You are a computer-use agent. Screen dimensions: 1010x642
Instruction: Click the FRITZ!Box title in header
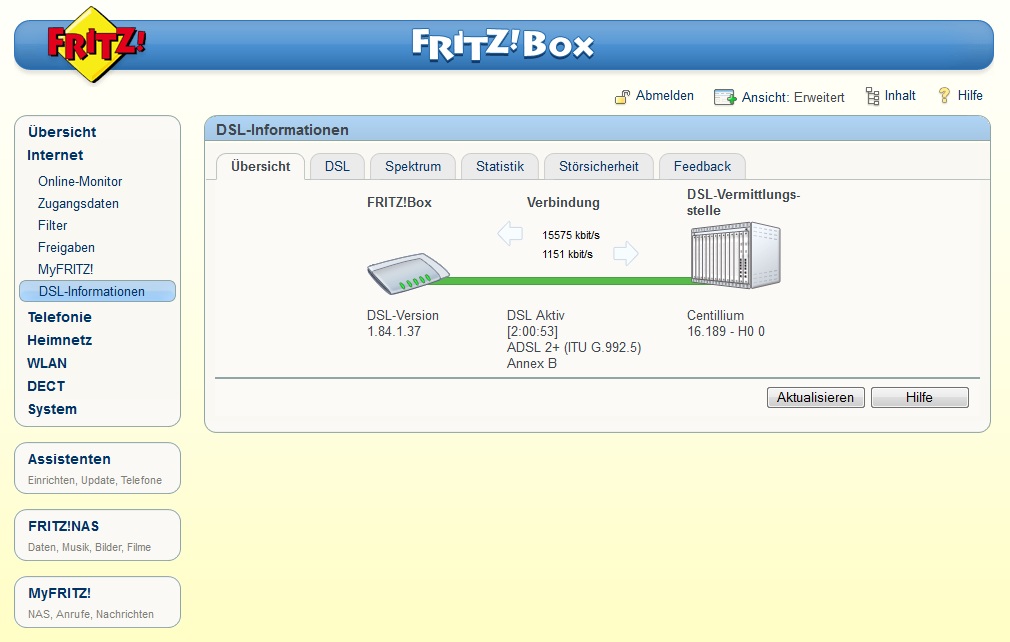[x=502, y=44]
